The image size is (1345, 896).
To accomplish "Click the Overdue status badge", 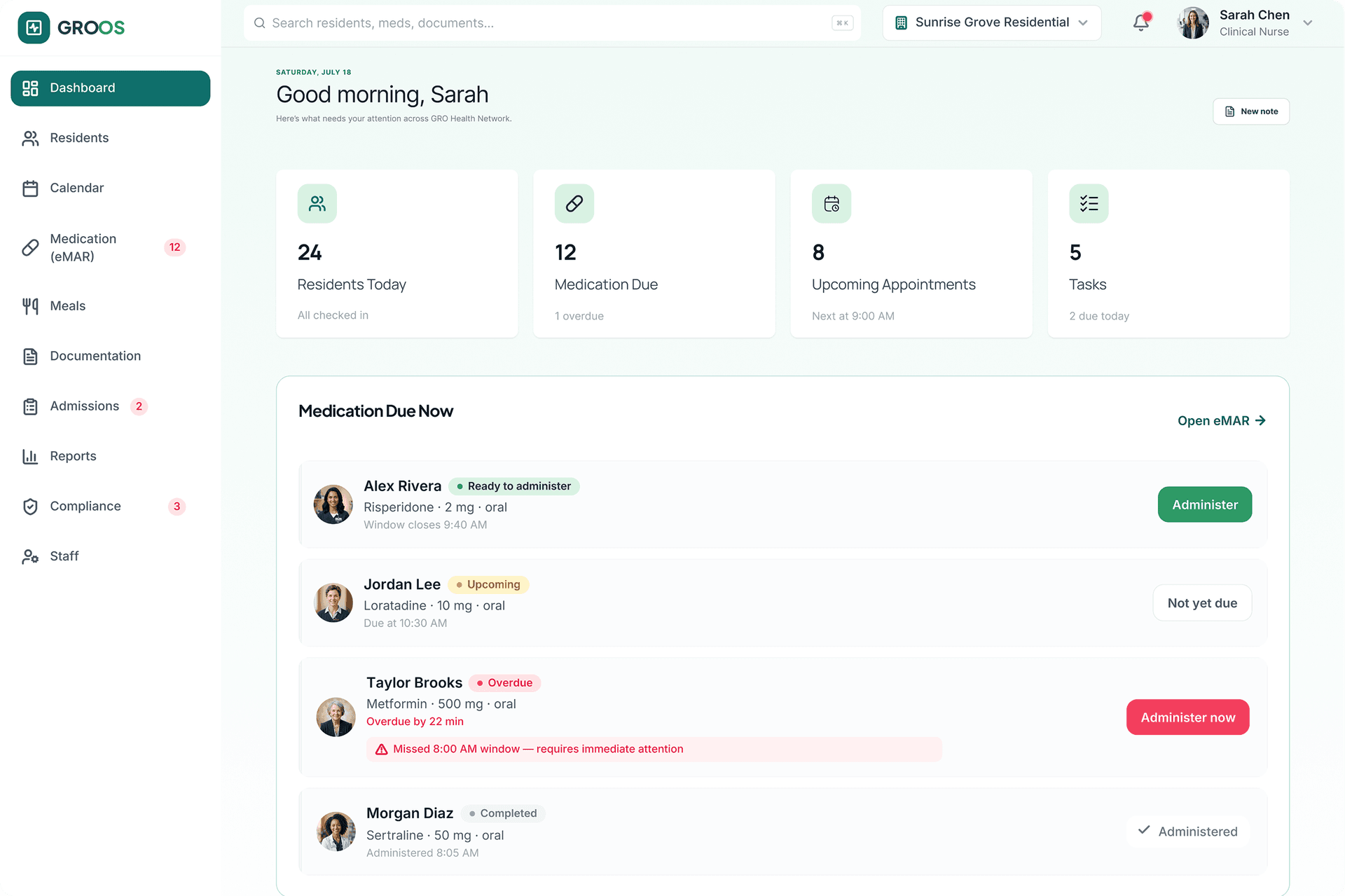I will (505, 683).
